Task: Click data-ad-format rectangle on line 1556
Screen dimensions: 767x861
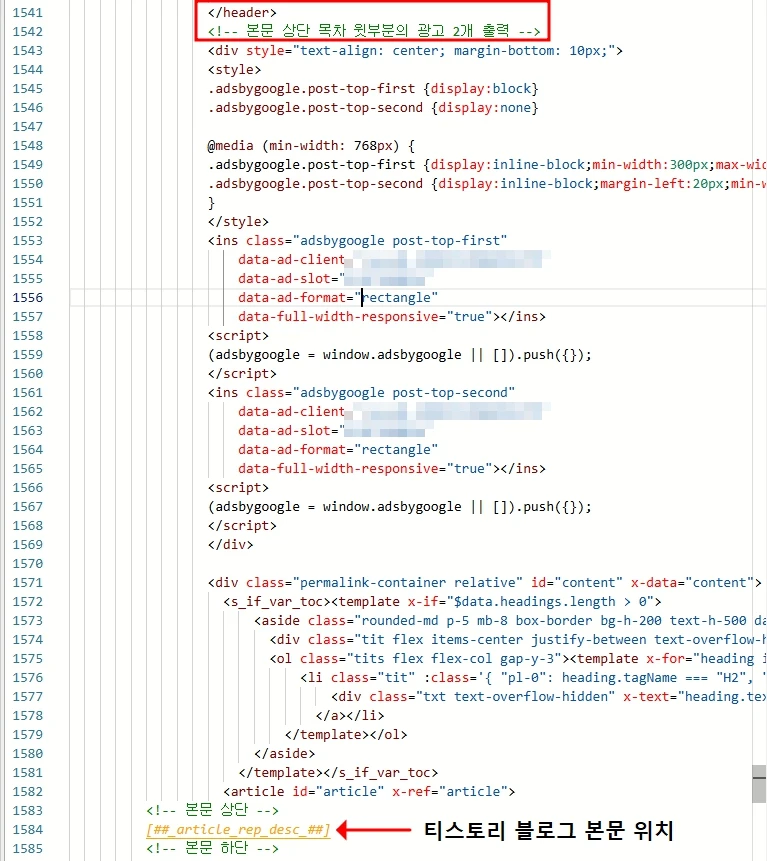Action: point(338,298)
